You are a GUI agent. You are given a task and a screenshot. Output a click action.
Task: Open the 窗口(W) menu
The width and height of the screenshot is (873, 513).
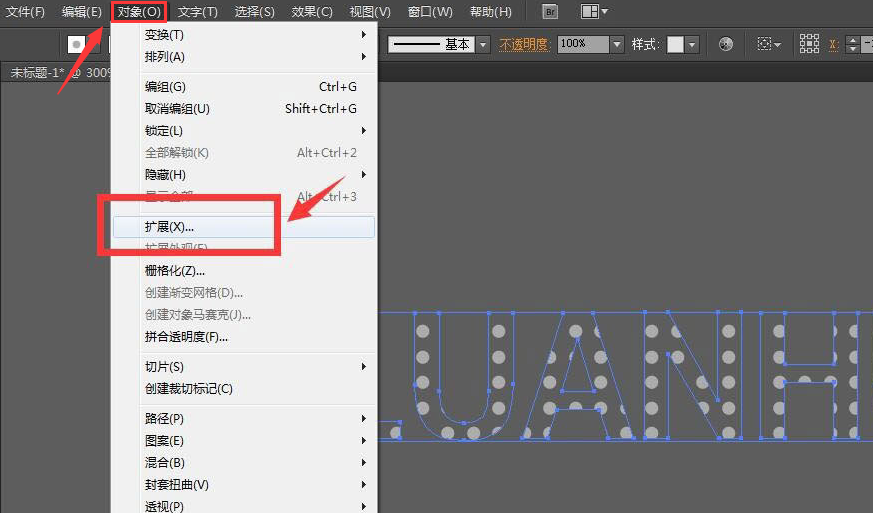point(430,12)
